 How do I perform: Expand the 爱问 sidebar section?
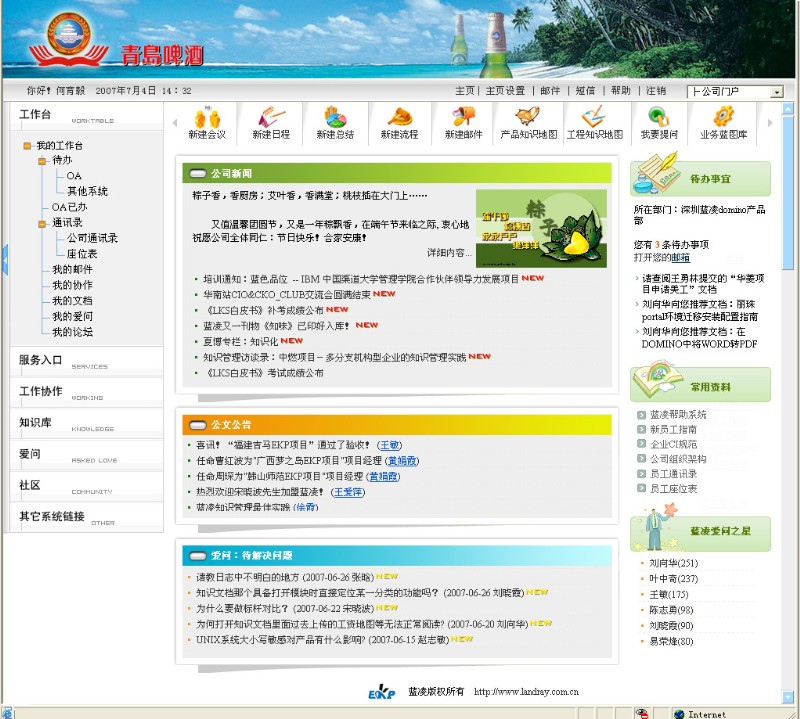(86, 455)
